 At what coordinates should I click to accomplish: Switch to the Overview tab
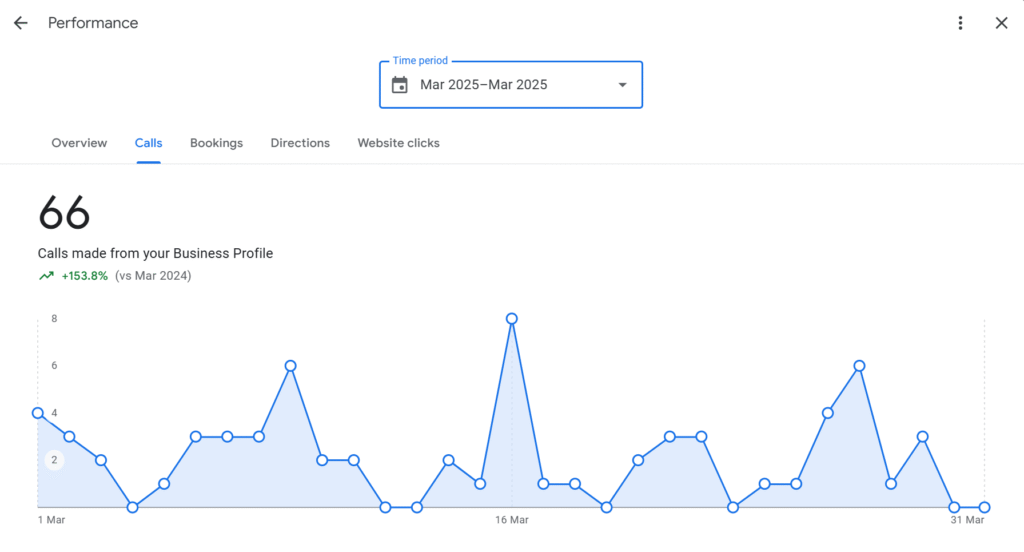pyautogui.click(x=79, y=143)
